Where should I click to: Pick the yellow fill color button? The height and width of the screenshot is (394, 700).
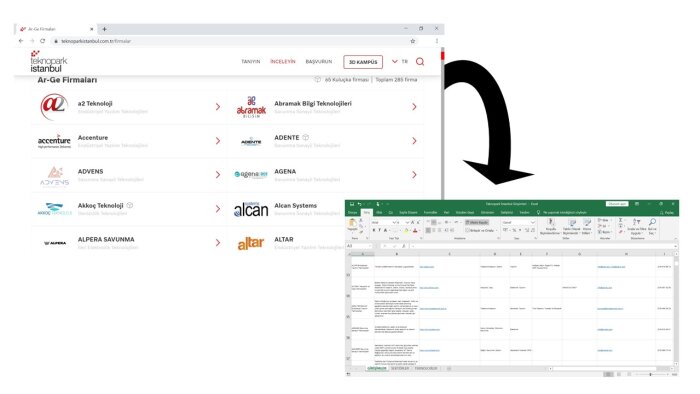point(406,230)
